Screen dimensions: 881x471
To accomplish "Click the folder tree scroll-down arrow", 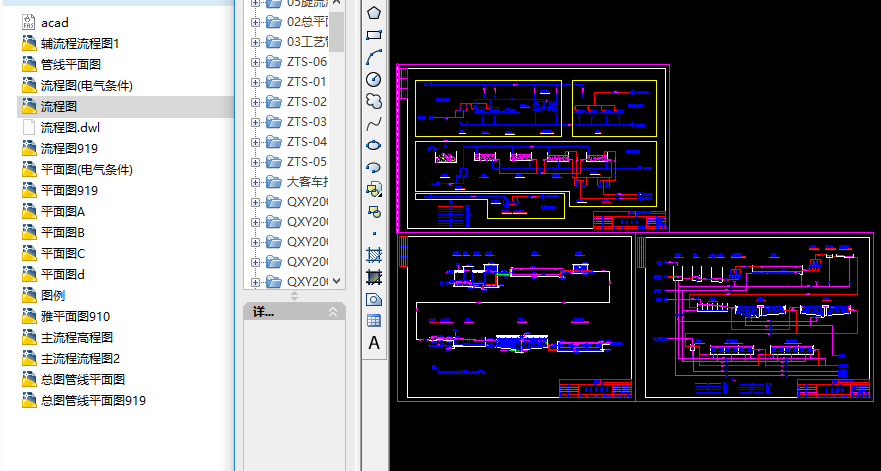I will 337,280.
